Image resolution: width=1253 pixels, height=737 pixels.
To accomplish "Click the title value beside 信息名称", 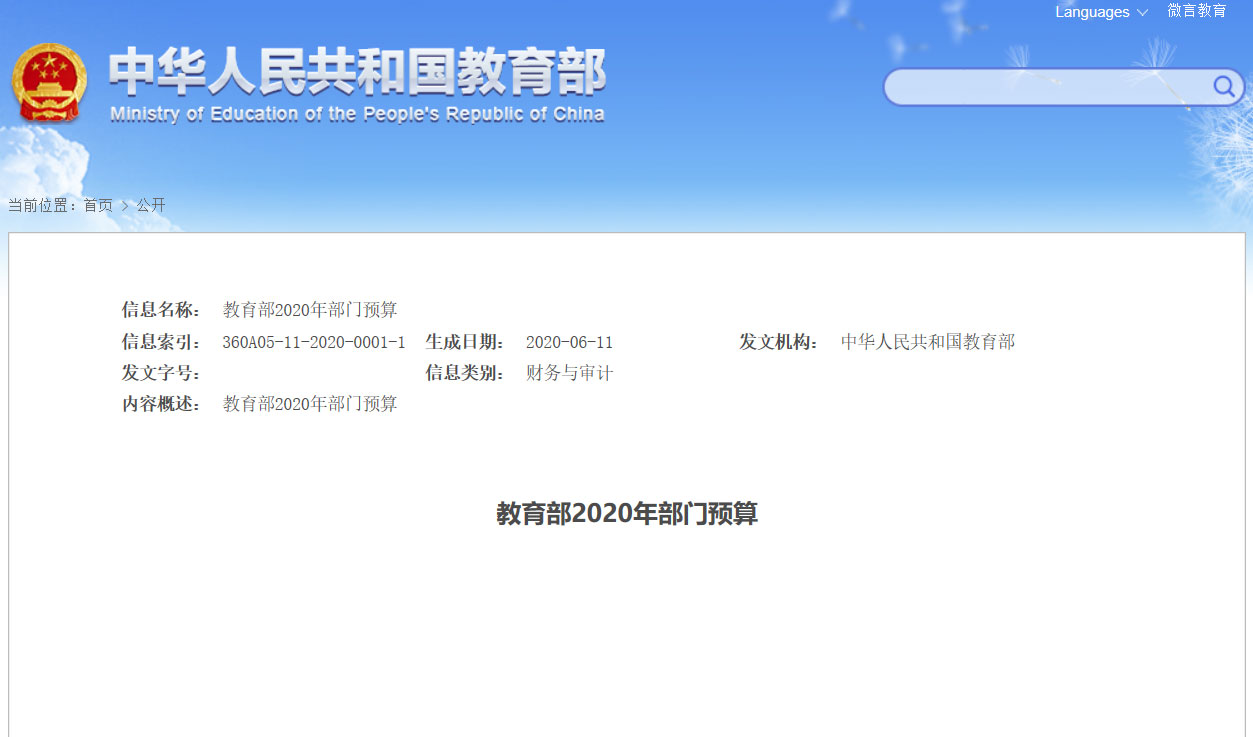I will tap(310, 310).
